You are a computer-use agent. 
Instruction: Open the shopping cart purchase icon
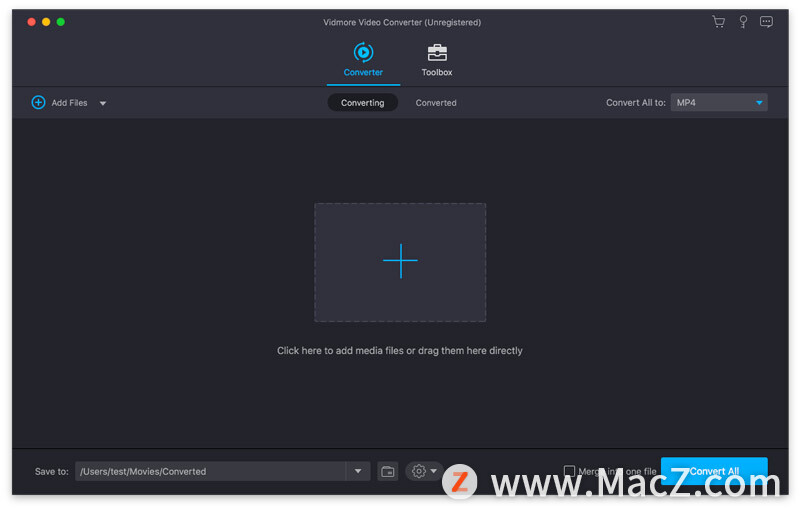[718, 22]
